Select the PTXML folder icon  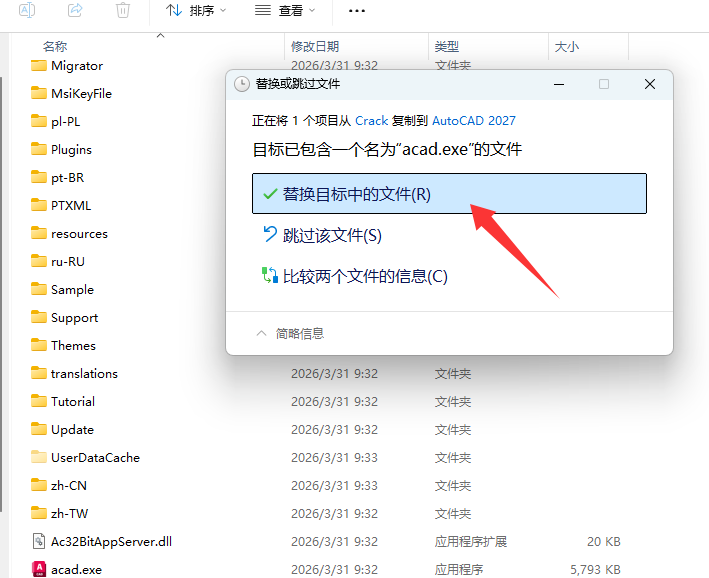39,205
